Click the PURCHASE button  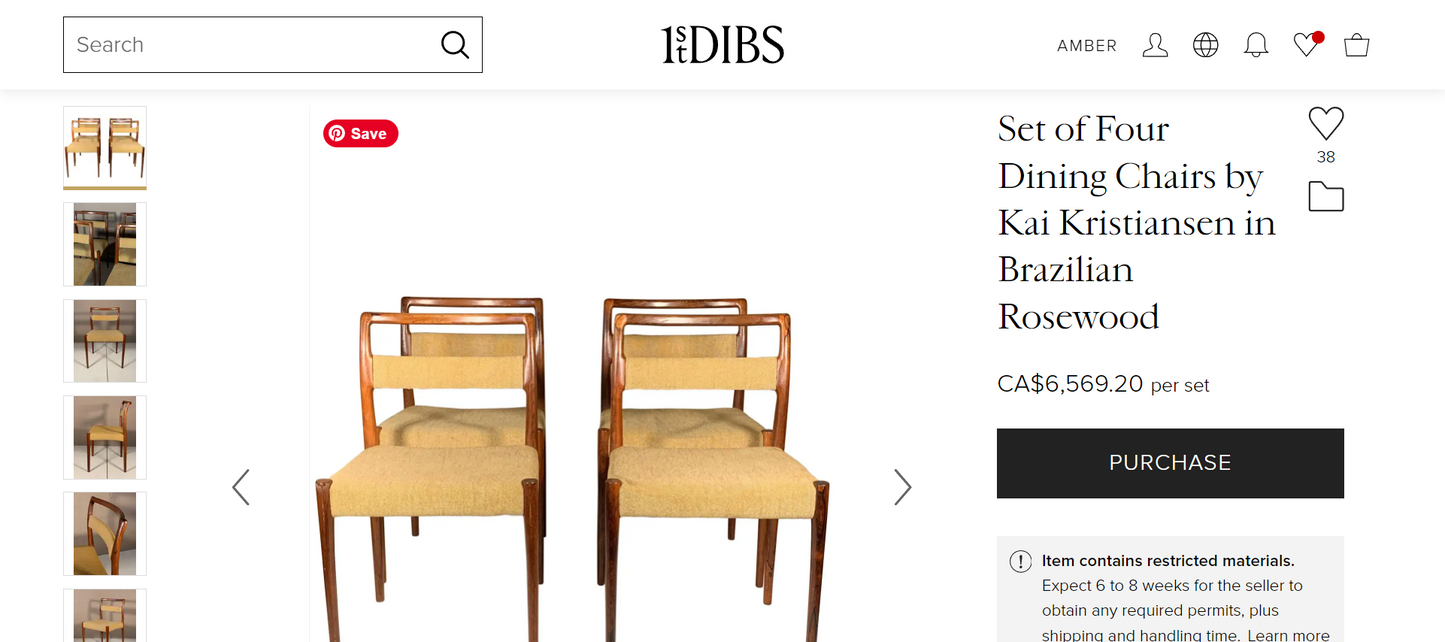click(1170, 463)
